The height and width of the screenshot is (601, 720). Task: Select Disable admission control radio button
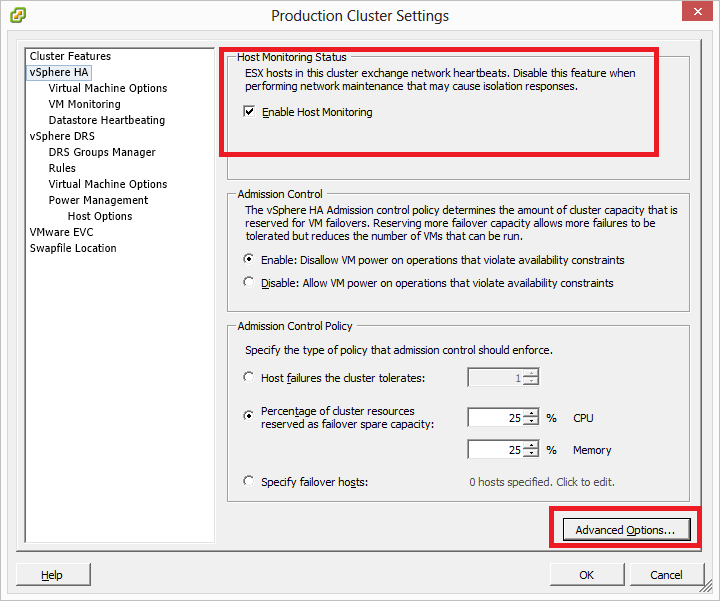coord(248,282)
